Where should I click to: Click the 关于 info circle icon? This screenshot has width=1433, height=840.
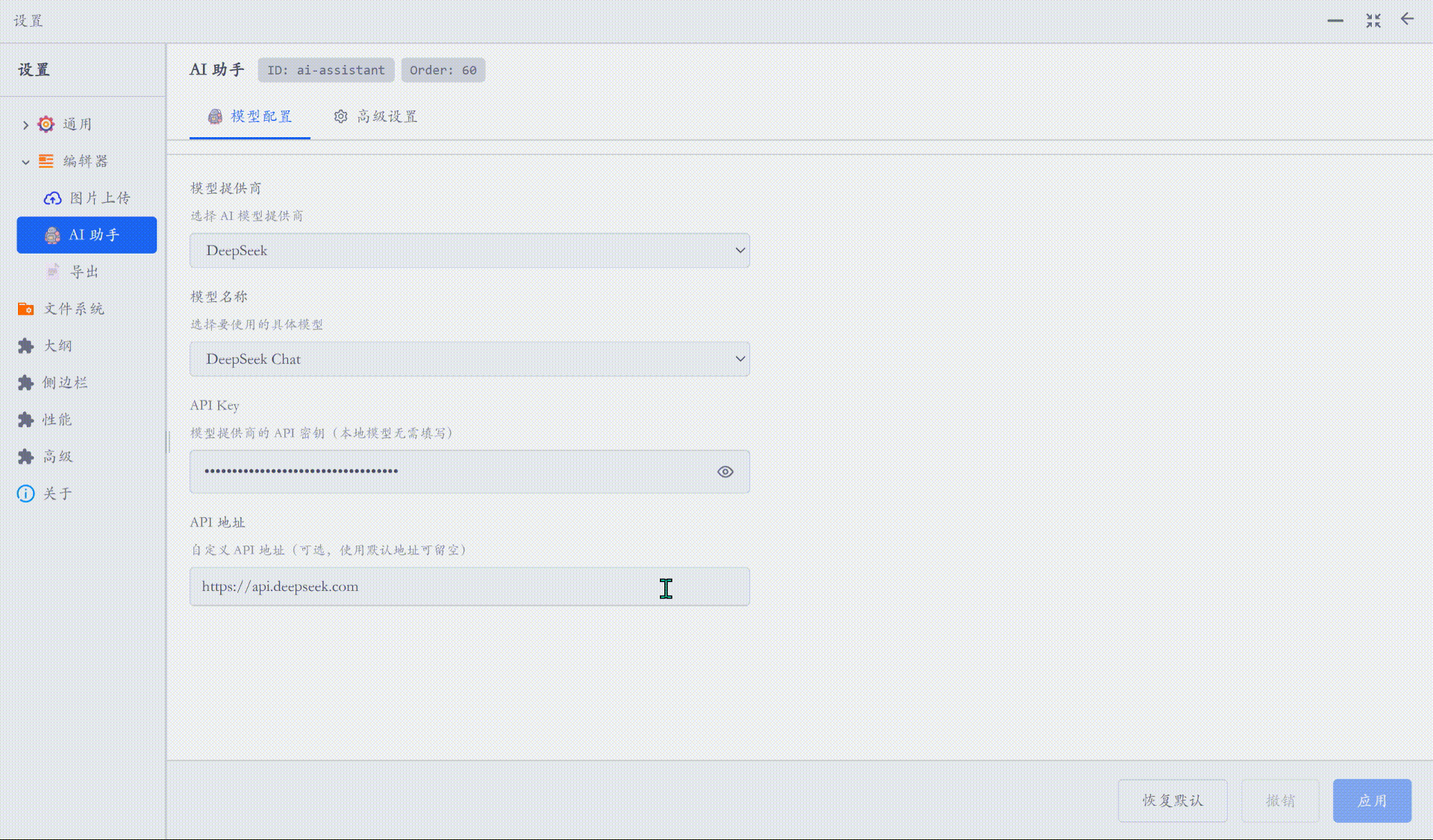26,494
